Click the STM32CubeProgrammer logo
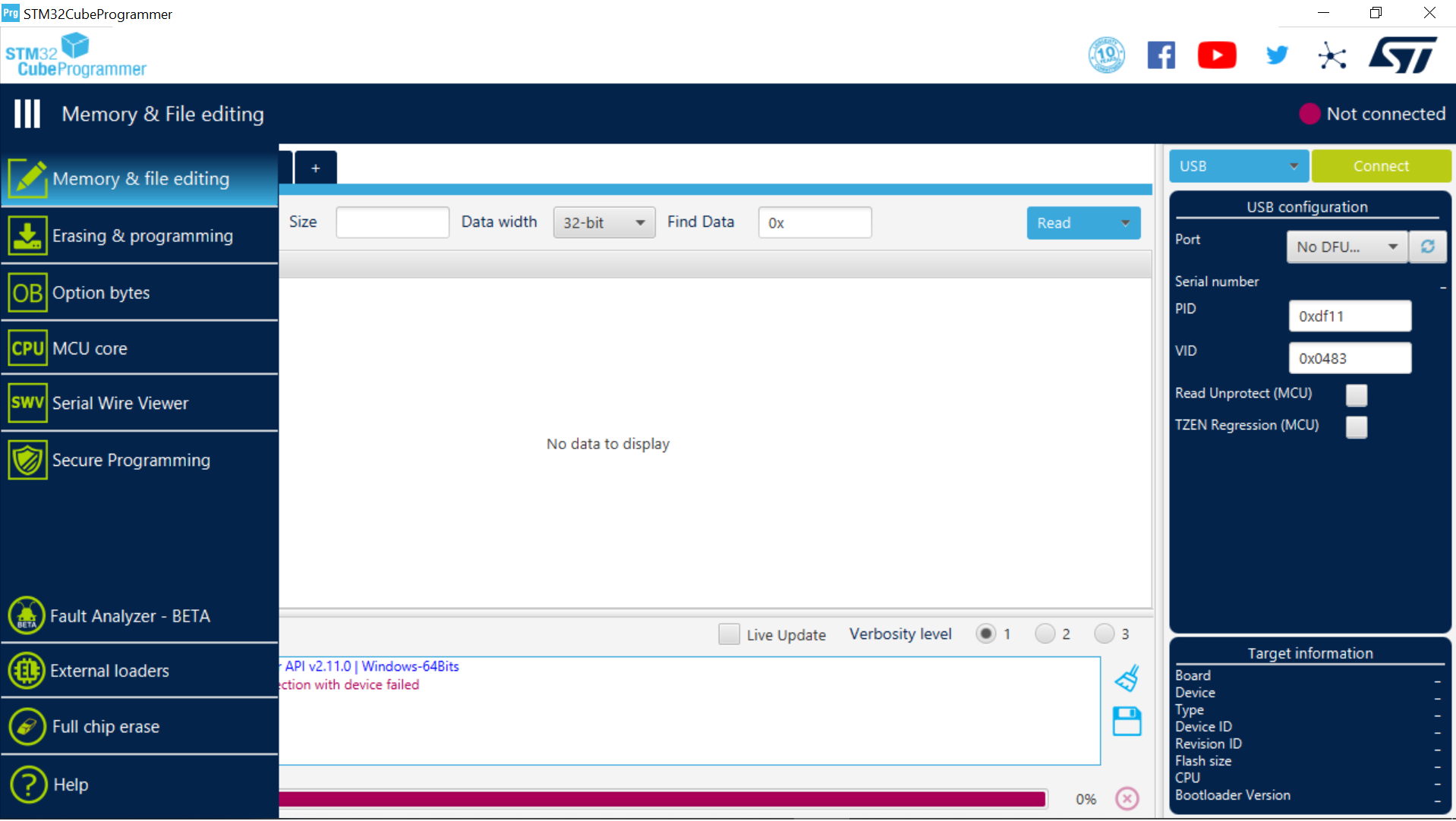The image size is (1456, 821). [75, 55]
